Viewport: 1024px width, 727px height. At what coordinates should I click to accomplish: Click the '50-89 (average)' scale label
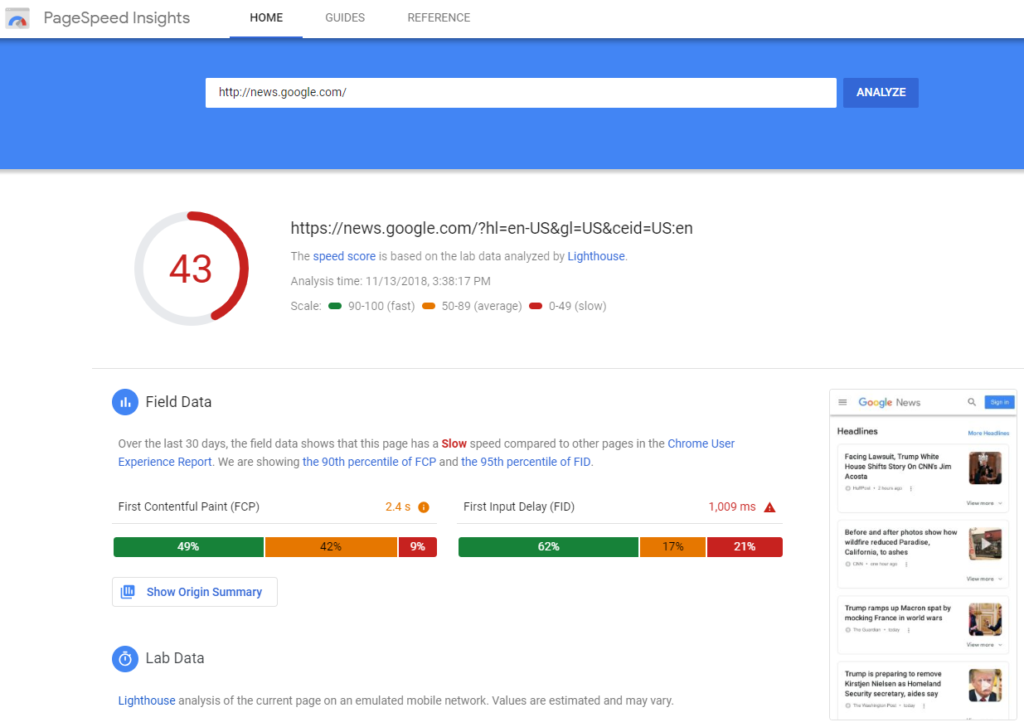click(482, 306)
